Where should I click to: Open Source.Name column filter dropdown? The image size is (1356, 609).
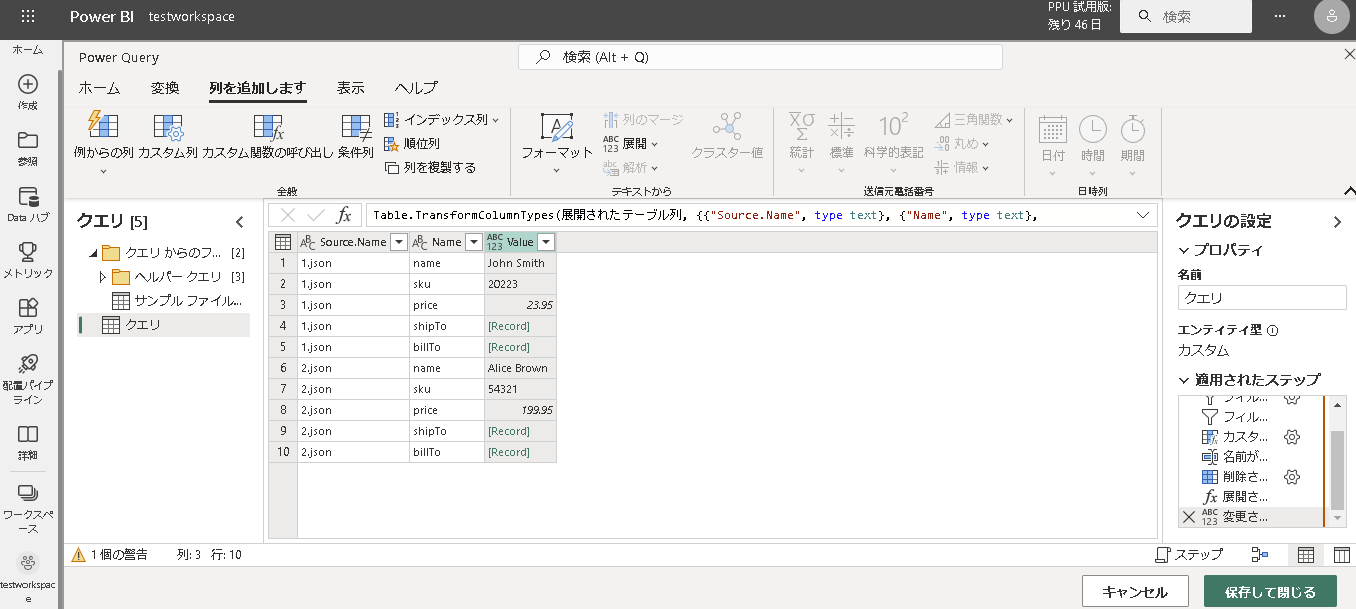tap(398, 242)
